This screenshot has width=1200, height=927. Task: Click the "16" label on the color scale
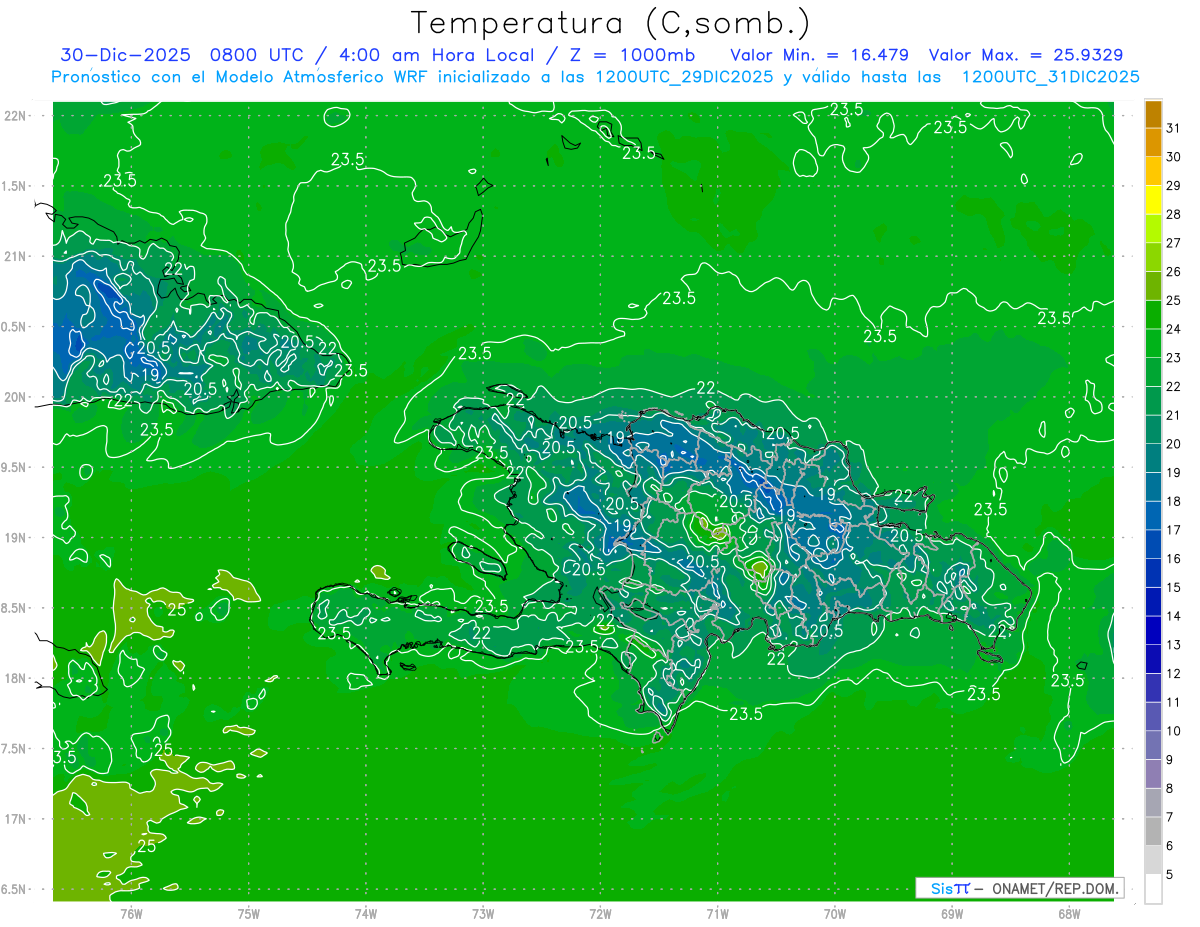(x=1173, y=559)
